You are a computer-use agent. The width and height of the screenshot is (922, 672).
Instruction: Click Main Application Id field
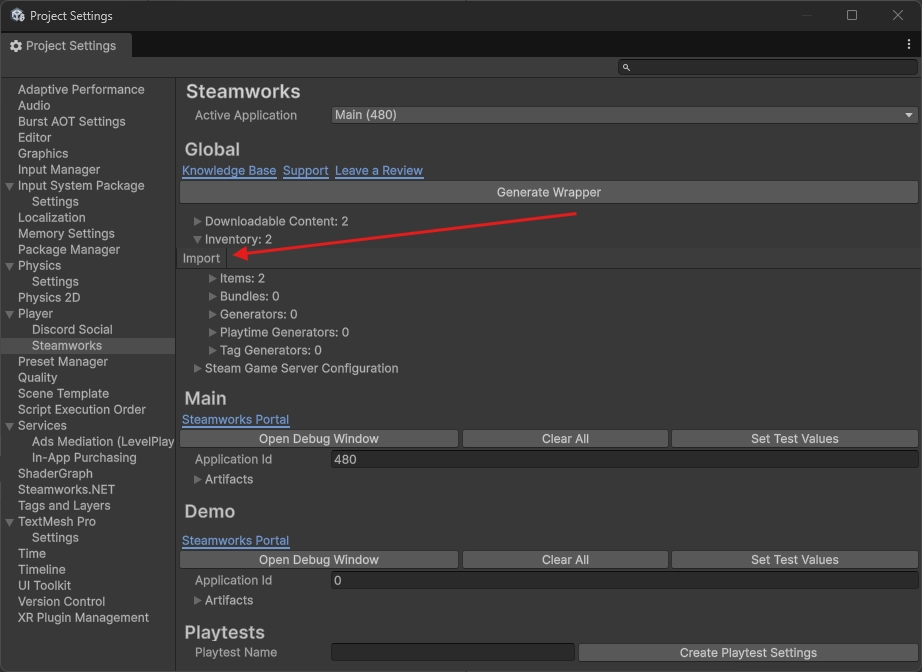[624, 460]
